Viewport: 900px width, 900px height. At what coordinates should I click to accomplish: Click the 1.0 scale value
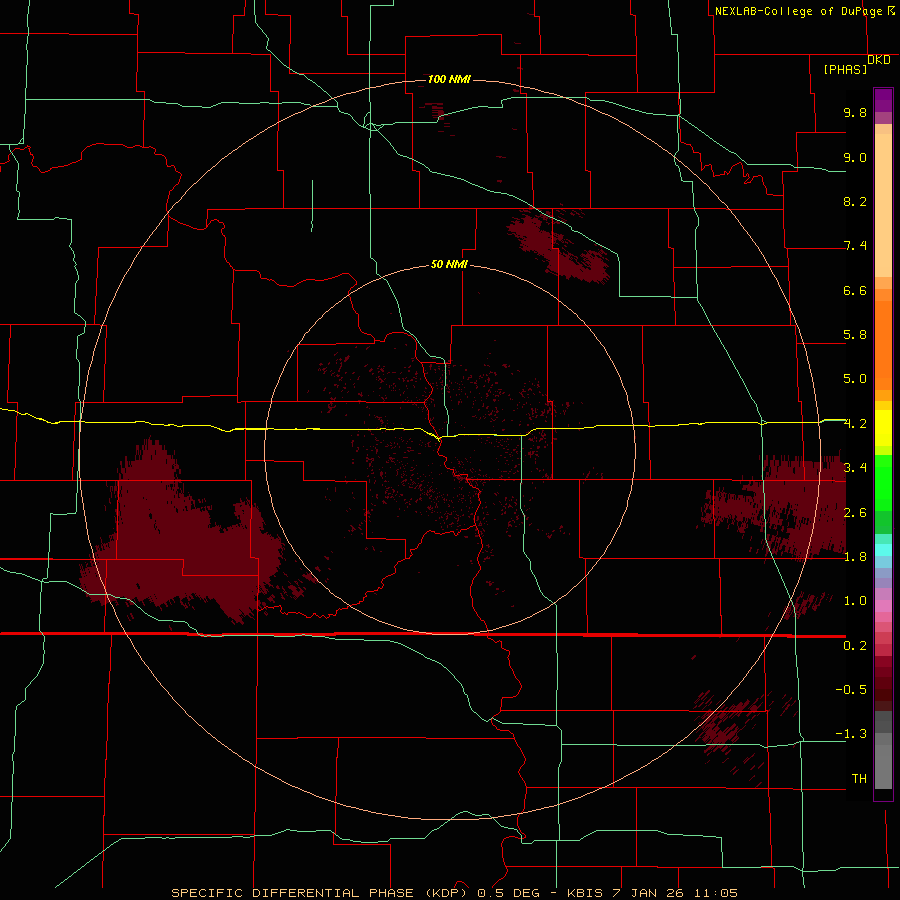855,601
